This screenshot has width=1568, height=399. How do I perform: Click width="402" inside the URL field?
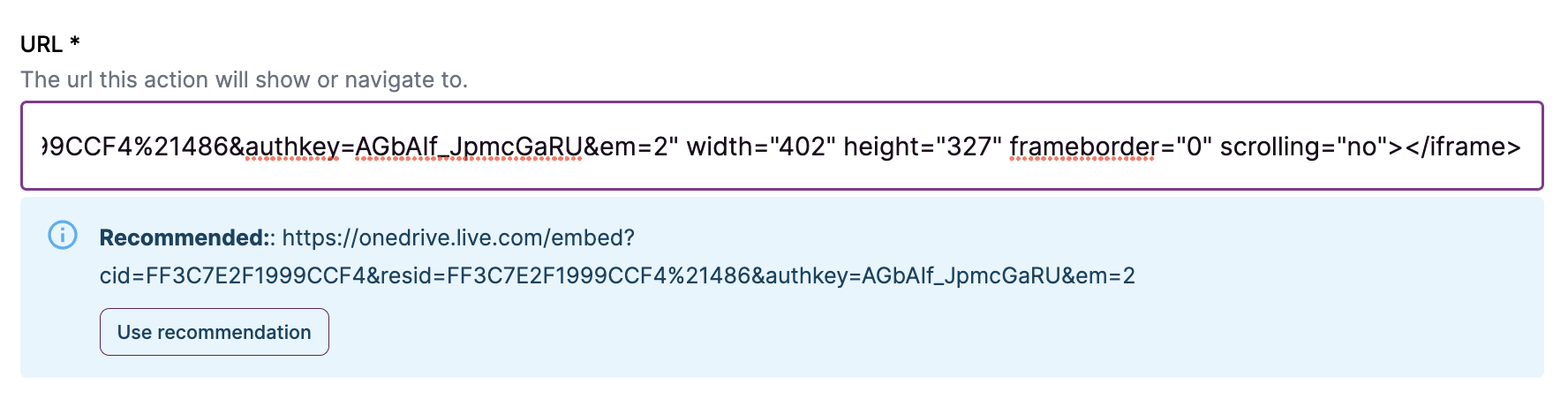(x=761, y=147)
